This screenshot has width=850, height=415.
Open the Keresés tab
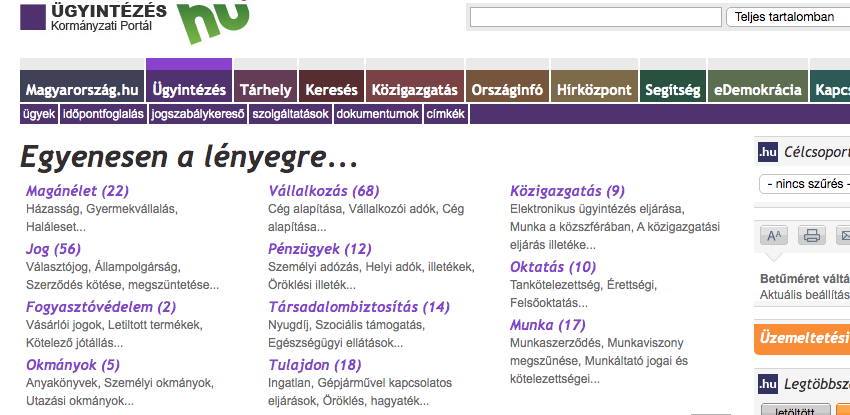[331, 86]
